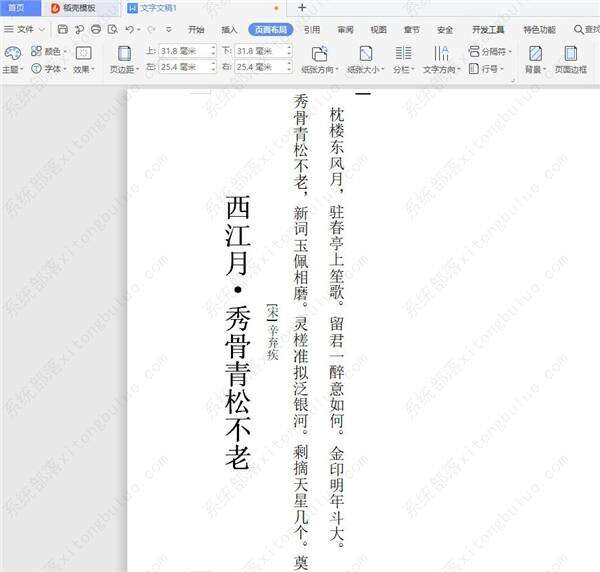Screen dimensions: 600x572
Task: Open the customize quick access dropdown
Action: pos(169,29)
